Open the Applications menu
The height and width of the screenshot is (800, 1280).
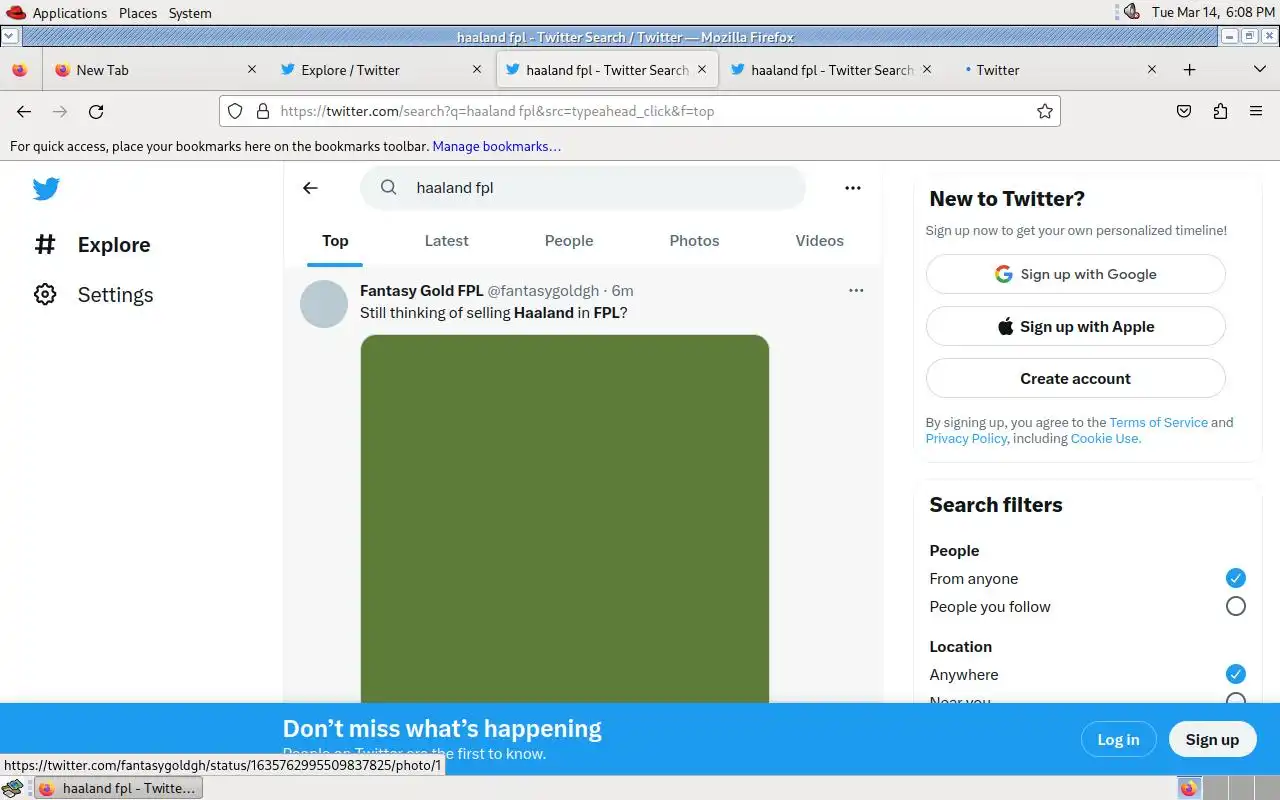[x=69, y=13]
